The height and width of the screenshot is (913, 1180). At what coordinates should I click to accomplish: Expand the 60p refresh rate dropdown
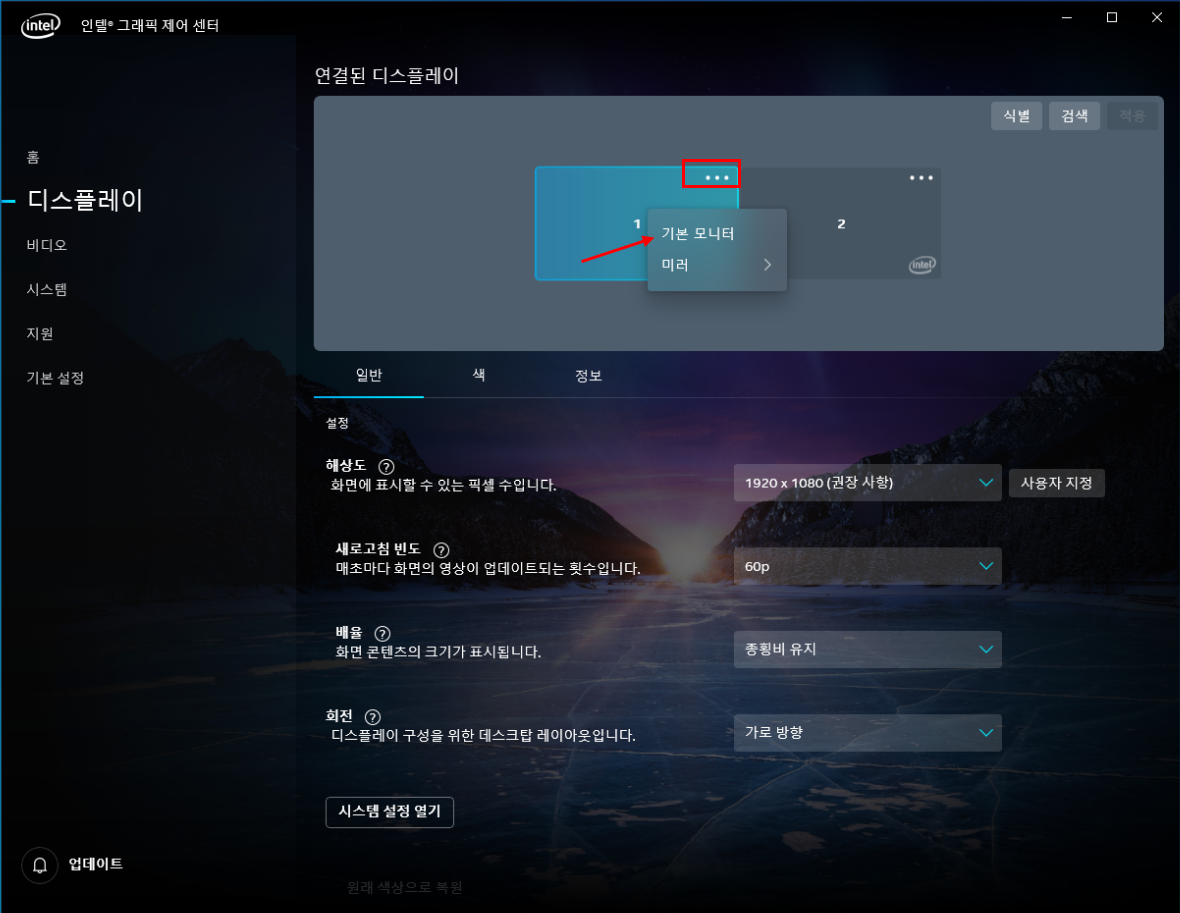[x=867, y=566]
